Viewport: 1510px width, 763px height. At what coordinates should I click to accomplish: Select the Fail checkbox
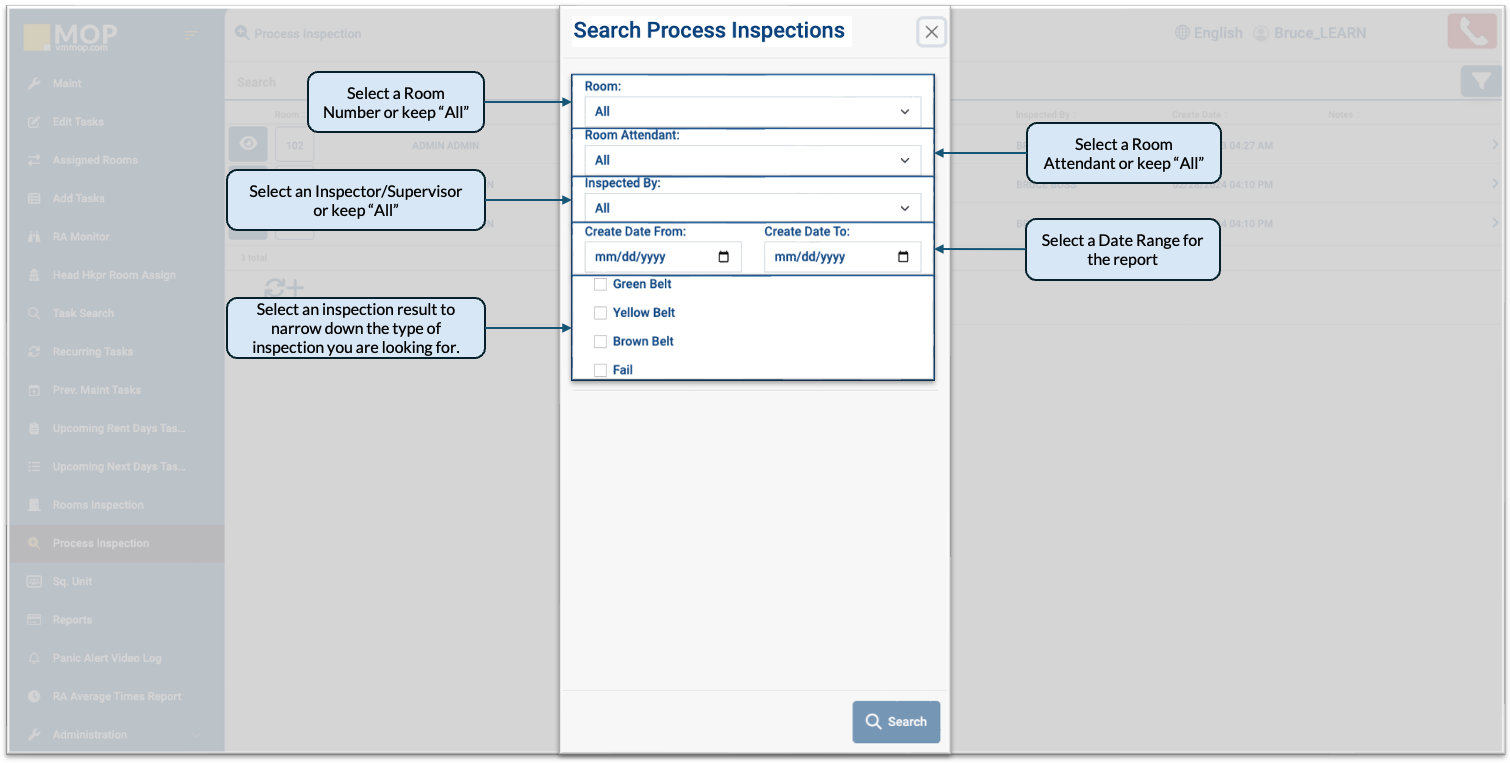601,370
